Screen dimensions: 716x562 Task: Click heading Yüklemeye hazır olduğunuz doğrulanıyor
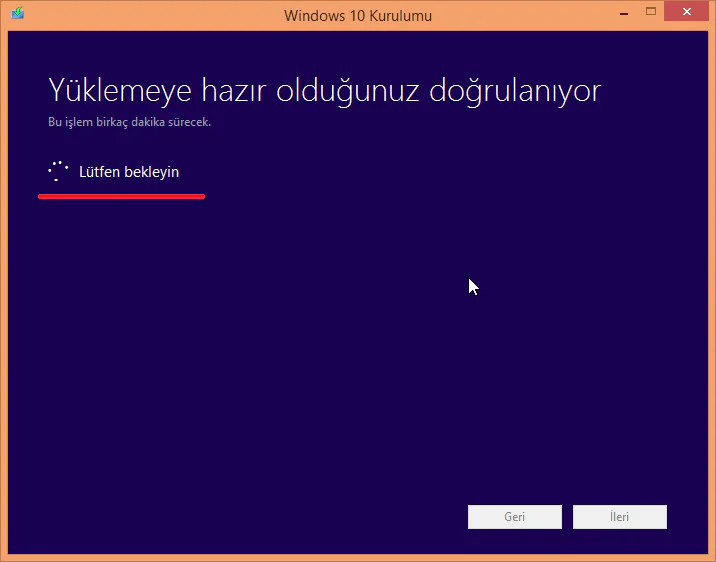point(325,92)
